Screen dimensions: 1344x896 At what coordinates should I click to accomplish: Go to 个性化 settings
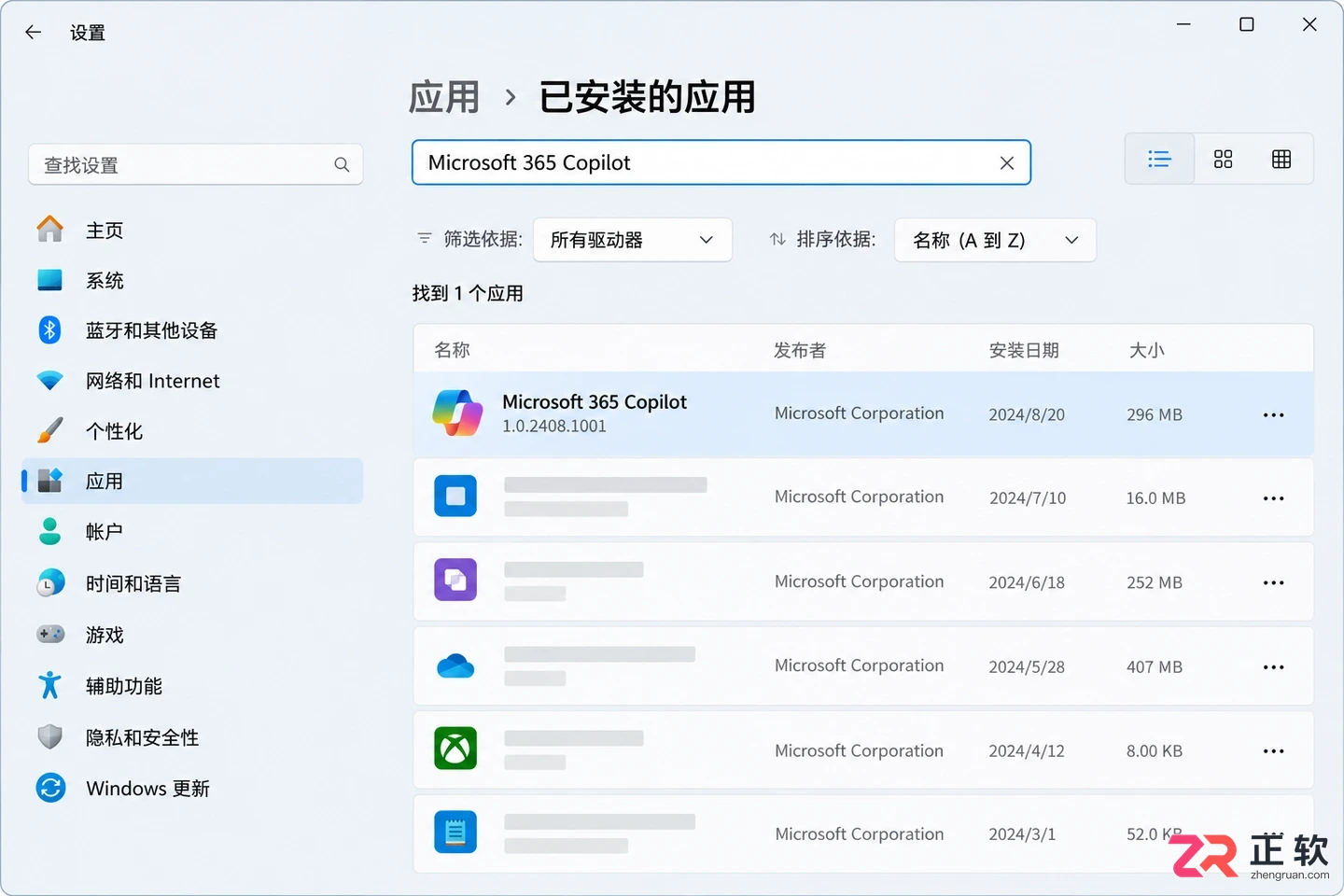click(x=192, y=431)
